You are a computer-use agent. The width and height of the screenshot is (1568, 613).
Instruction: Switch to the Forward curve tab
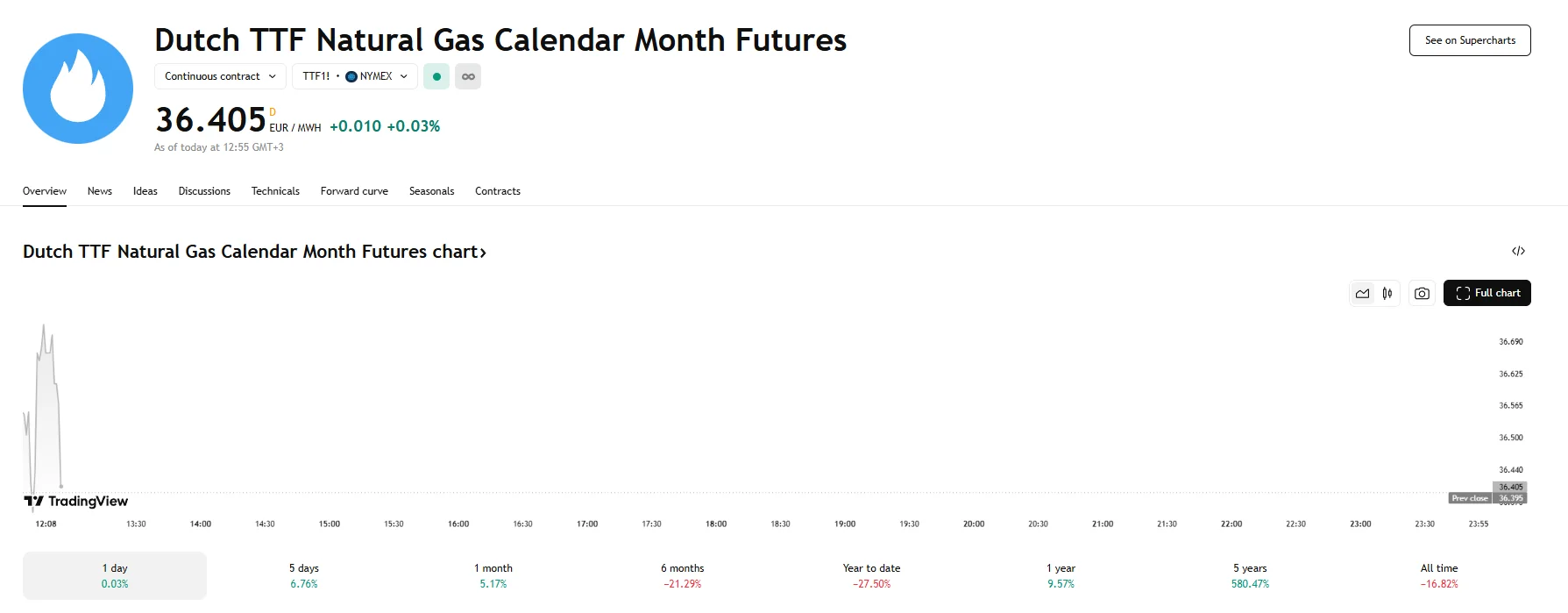[x=354, y=191]
